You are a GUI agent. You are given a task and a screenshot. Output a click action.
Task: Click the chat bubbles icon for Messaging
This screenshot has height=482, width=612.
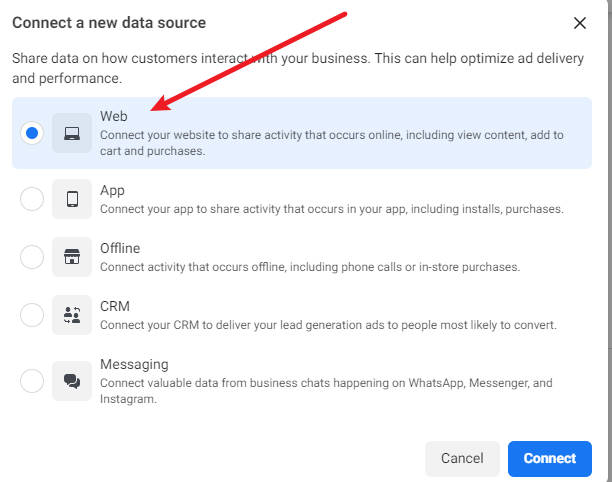point(72,381)
